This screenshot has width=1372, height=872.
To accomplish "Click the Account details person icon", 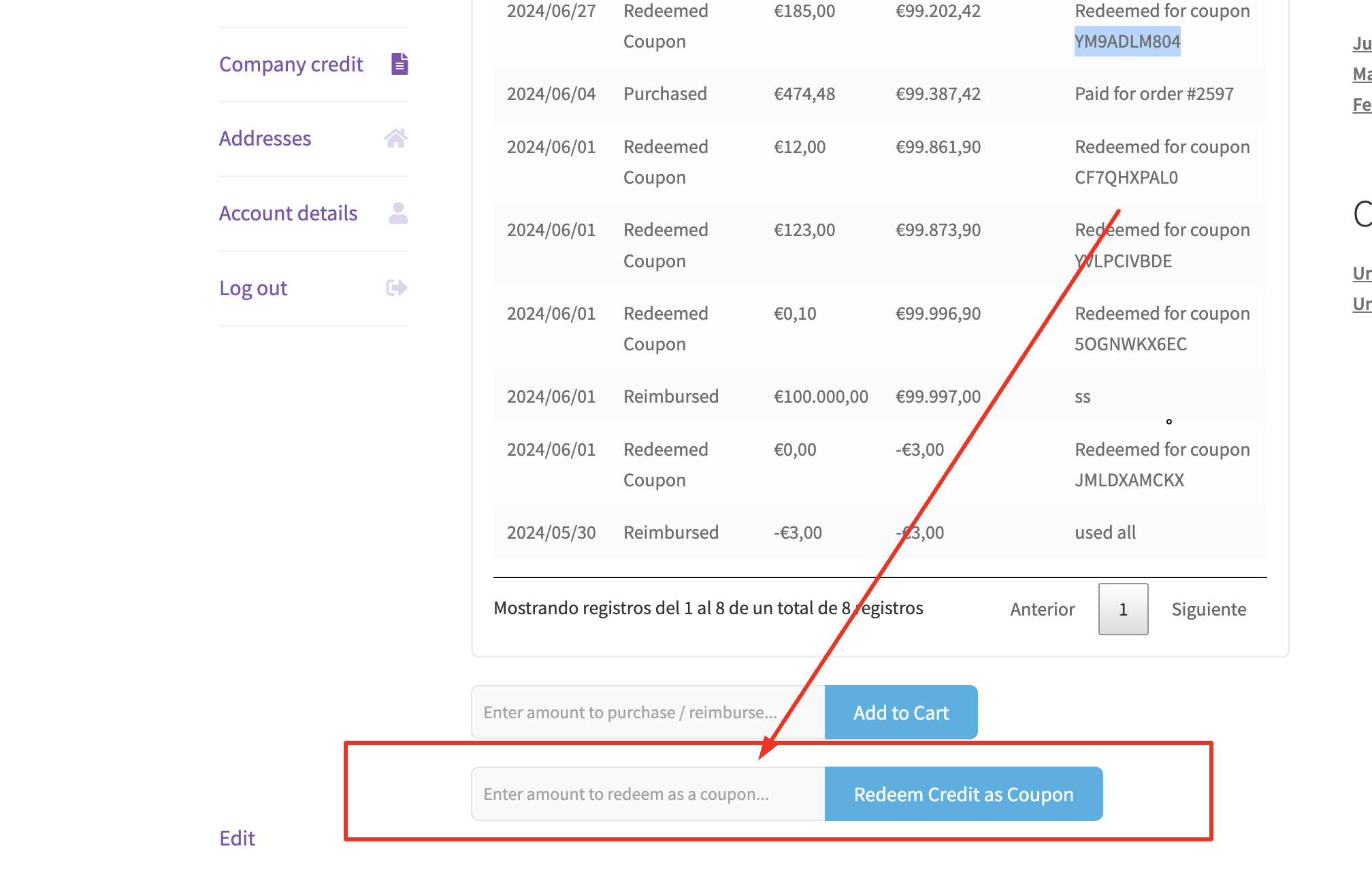I will (x=398, y=213).
